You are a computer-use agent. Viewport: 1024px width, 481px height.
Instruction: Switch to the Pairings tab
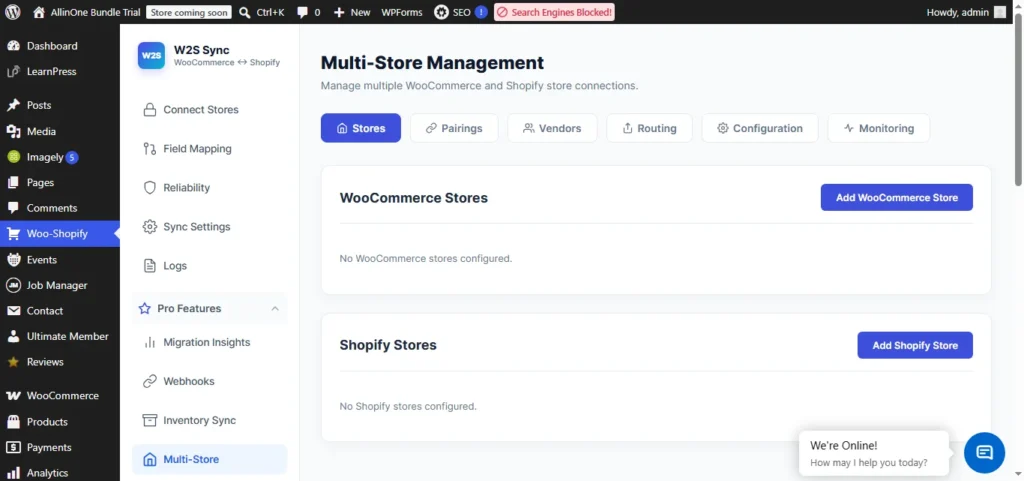454,128
